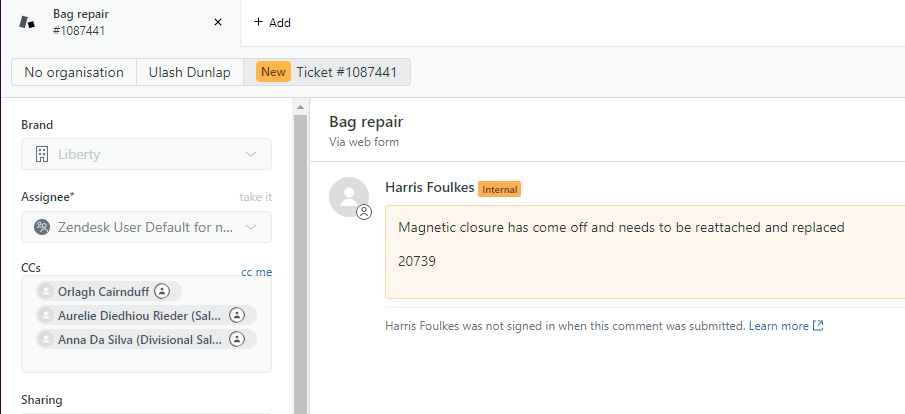The height and width of the screenshot is (414, 905).
Task: Select the New Ticket #1087441 tab
Action: [327, 72]
